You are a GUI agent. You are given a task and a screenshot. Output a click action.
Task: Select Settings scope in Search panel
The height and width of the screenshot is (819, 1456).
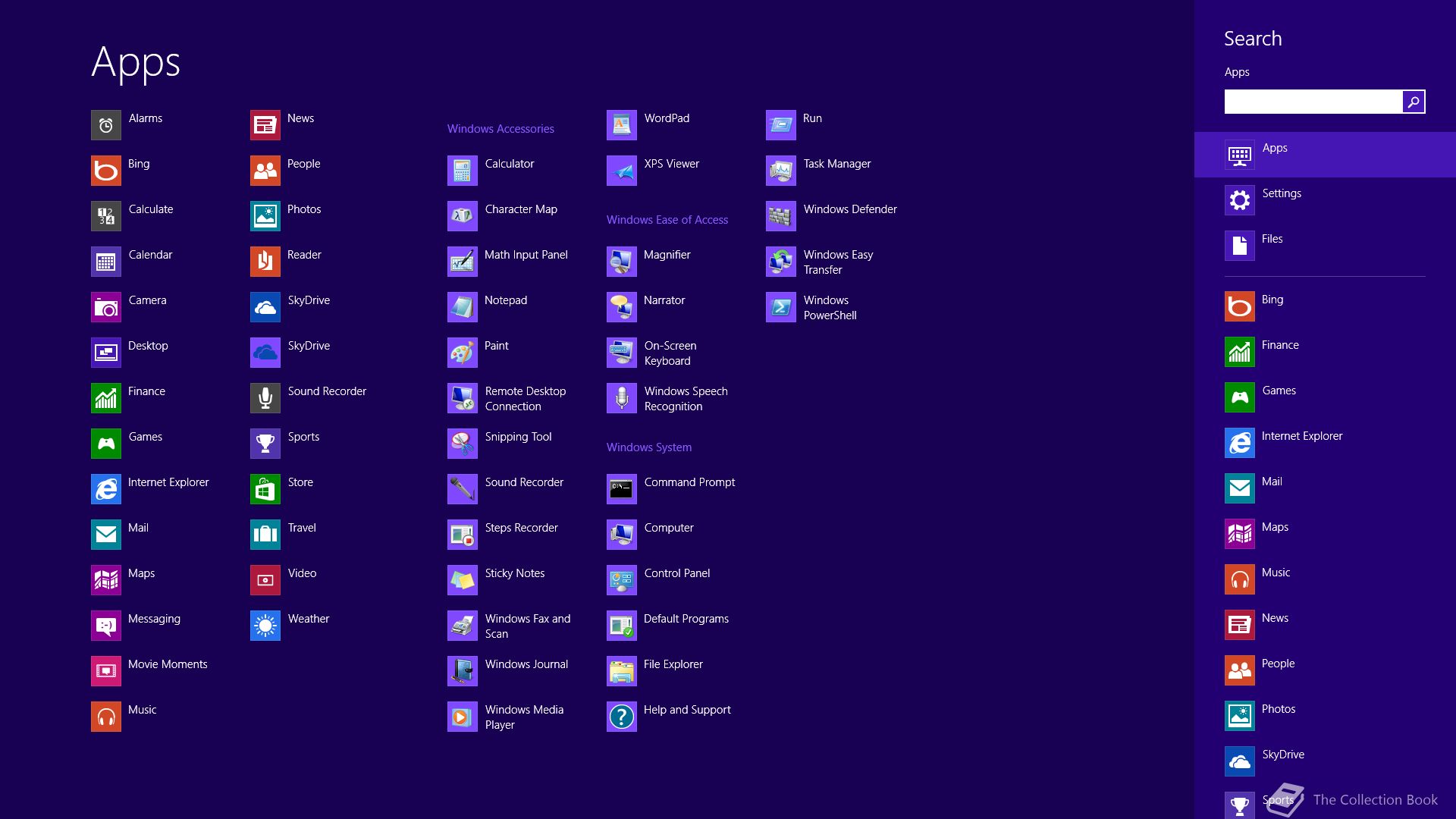tap(1325, 200)
